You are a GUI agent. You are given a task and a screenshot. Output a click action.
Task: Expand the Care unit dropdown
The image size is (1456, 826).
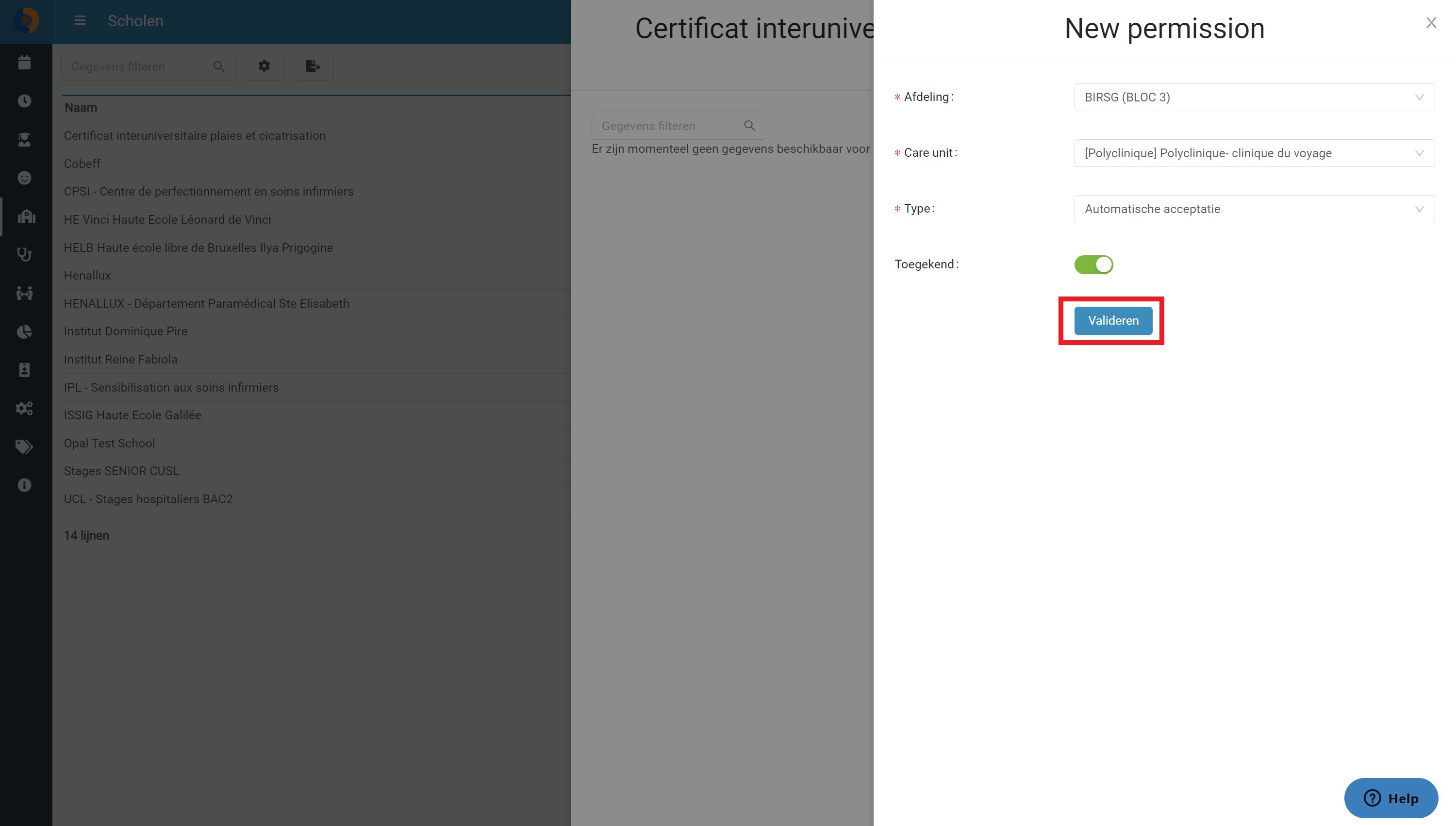pyautogui.click(x=1254, y=153)
